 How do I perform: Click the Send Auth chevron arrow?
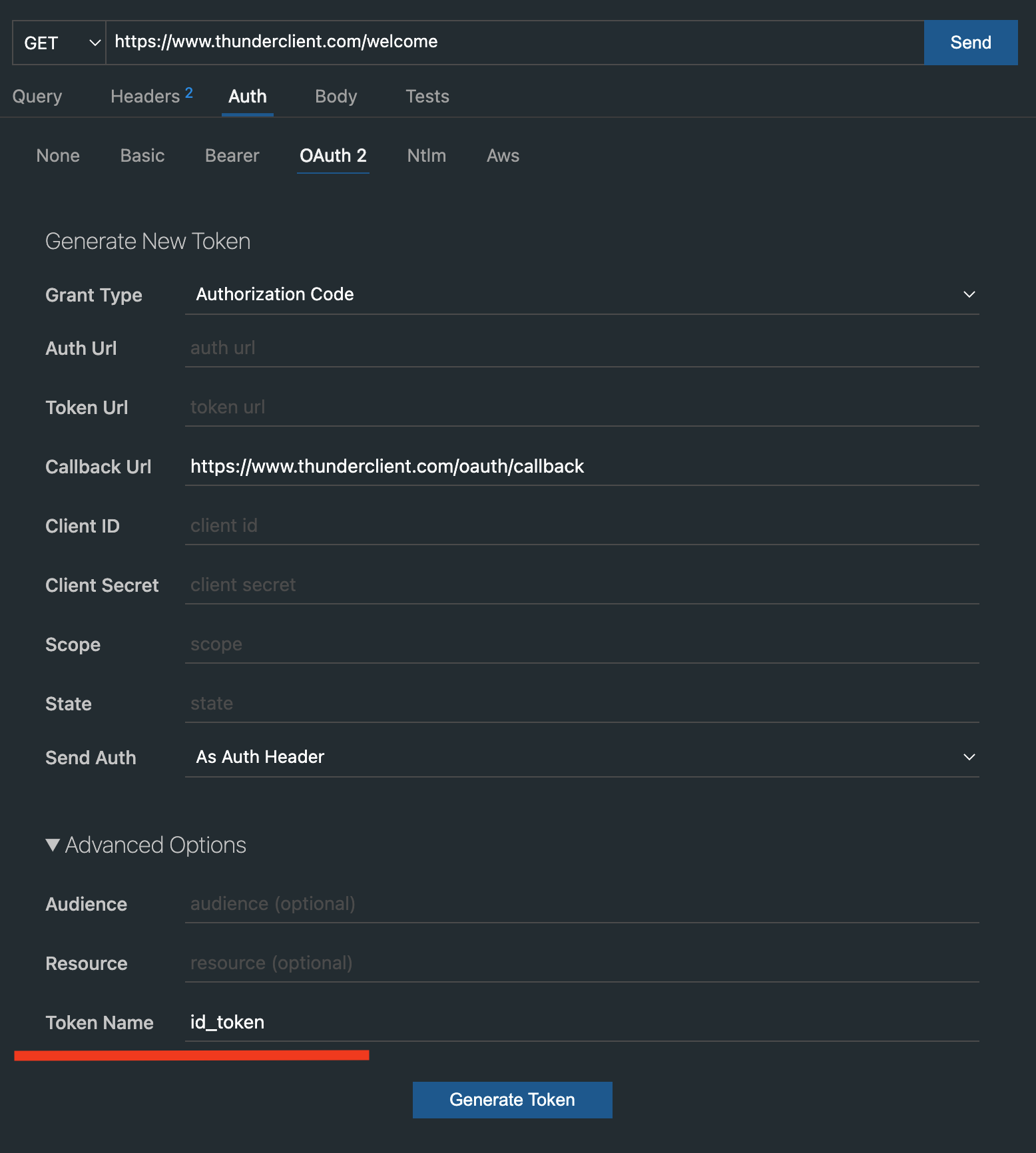click(969, 756)
